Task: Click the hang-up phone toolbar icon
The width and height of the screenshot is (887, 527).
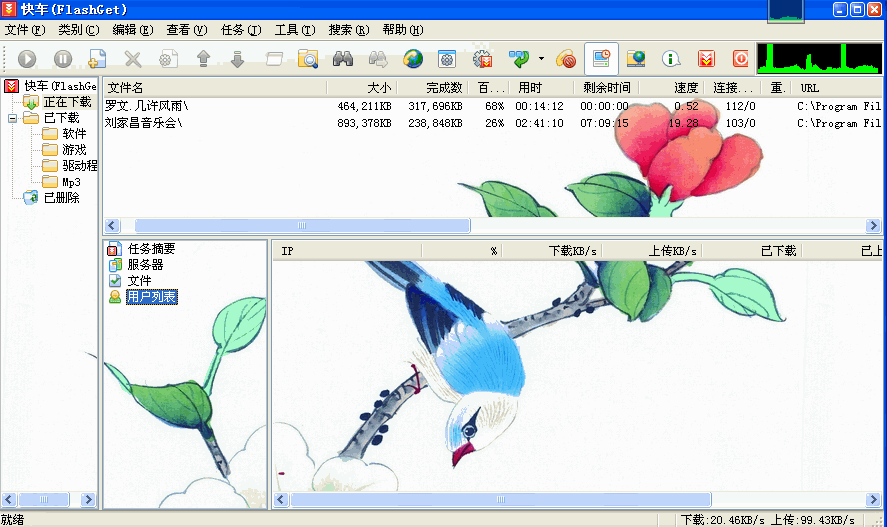Action: pos(566,59)
